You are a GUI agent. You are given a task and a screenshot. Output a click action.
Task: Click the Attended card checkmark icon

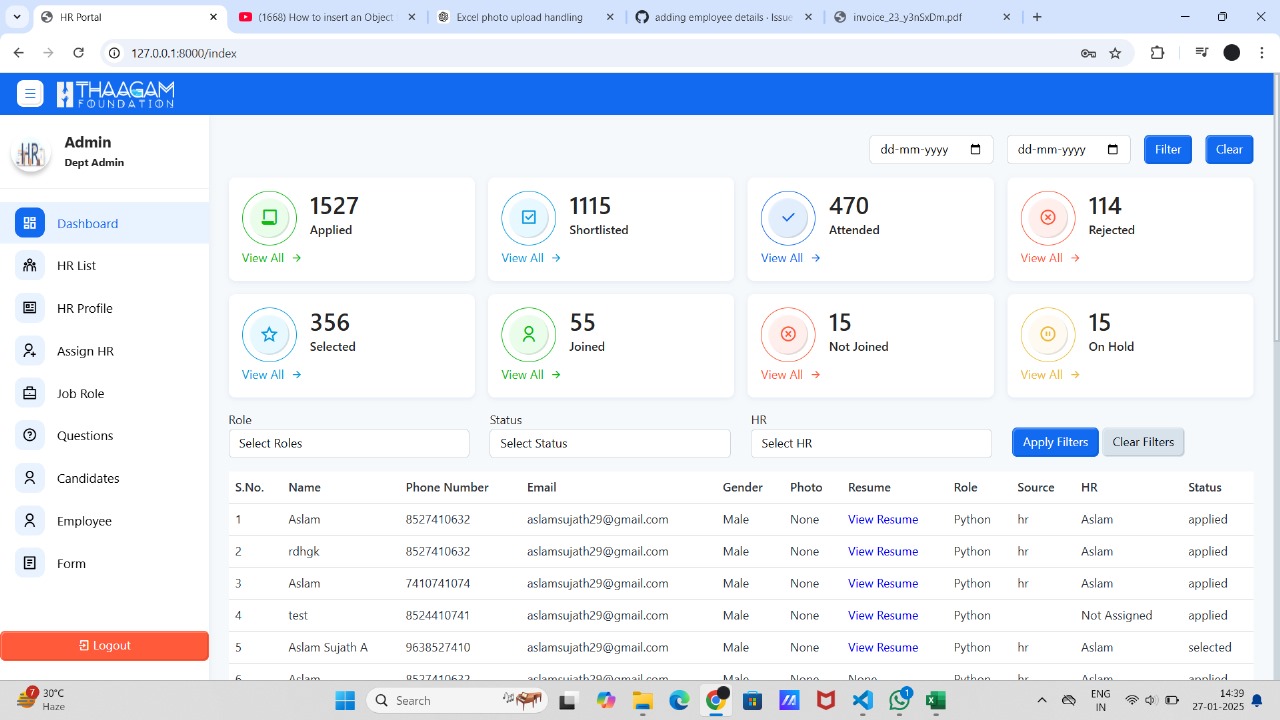click(x=788, y=217)
